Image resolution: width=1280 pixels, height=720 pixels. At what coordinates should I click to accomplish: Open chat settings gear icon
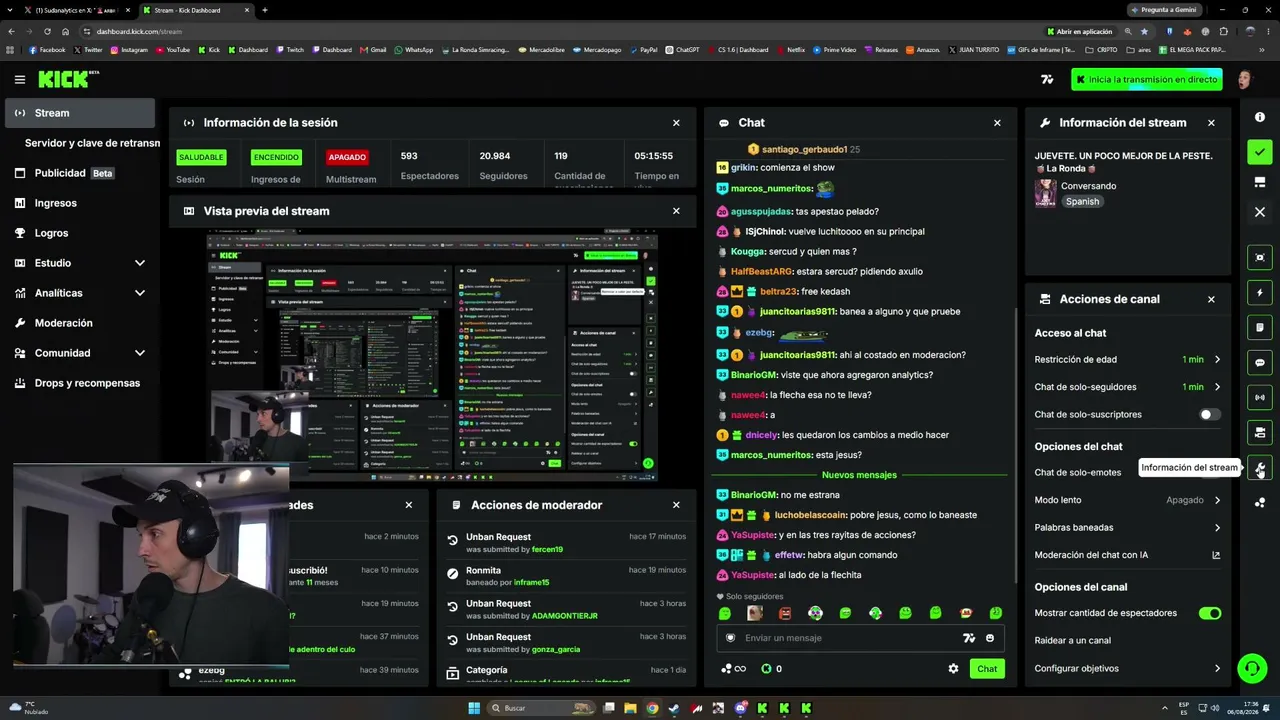pos(953,669)
